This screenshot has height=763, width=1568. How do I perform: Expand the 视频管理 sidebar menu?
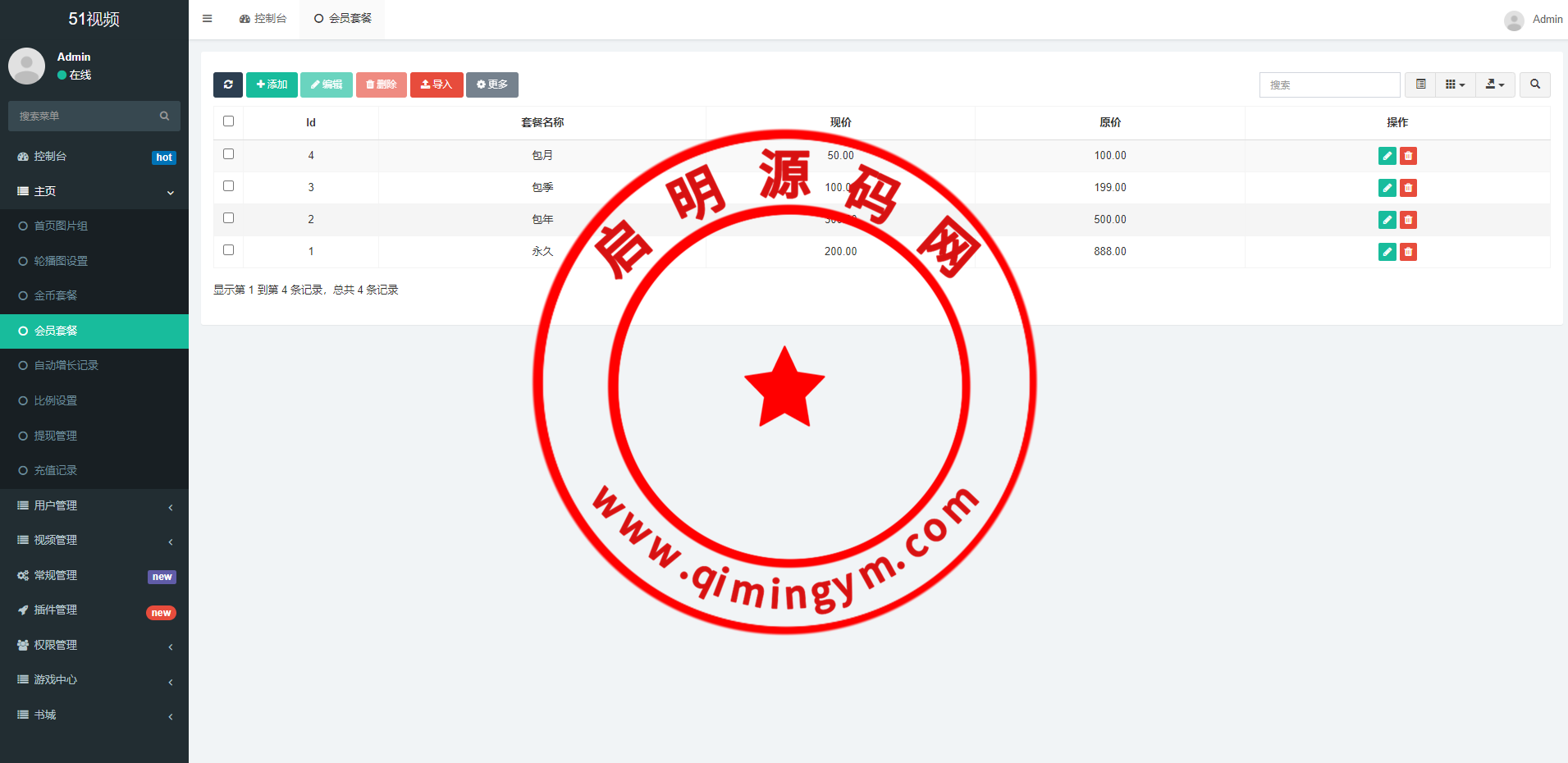94,540
